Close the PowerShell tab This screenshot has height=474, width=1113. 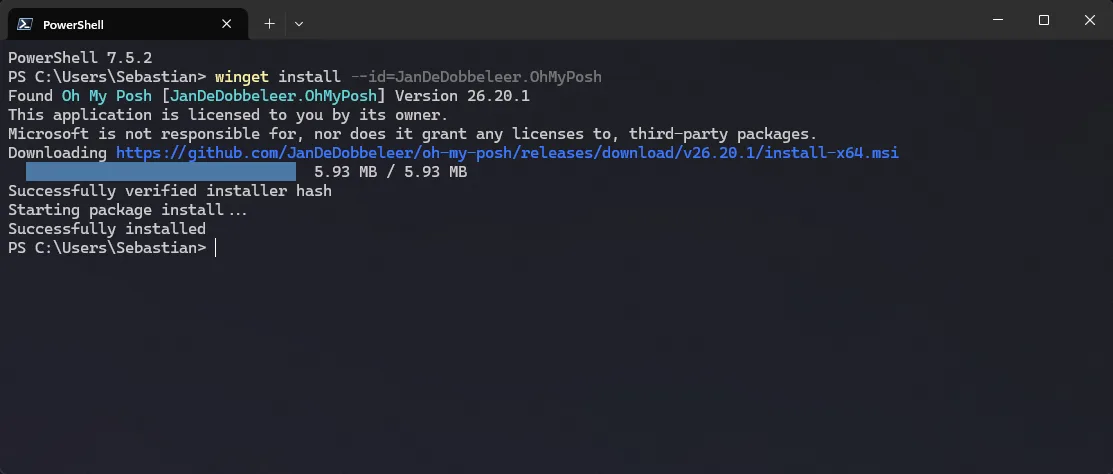[x=228, y=23]
